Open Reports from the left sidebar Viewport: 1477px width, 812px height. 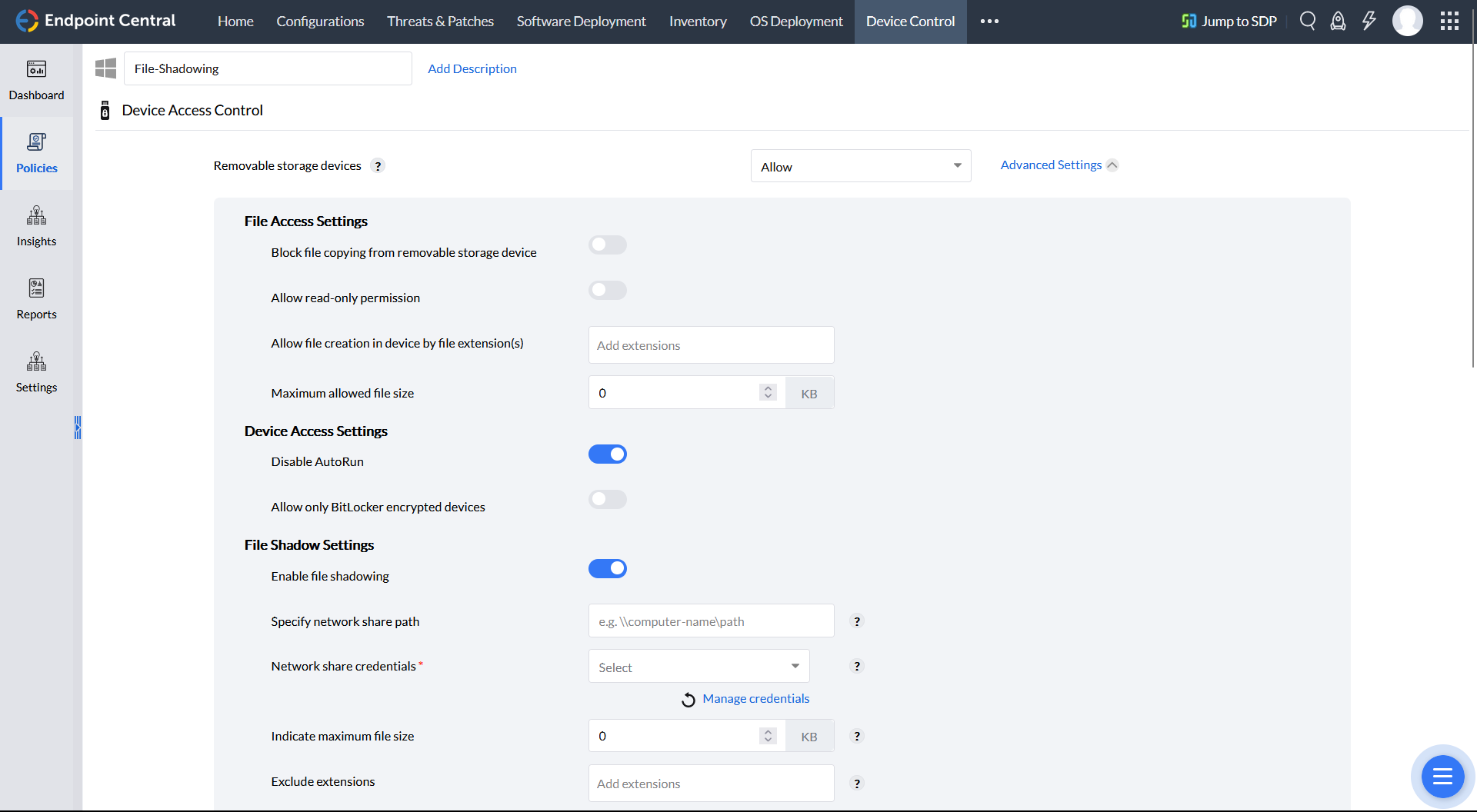click(36, 299)
